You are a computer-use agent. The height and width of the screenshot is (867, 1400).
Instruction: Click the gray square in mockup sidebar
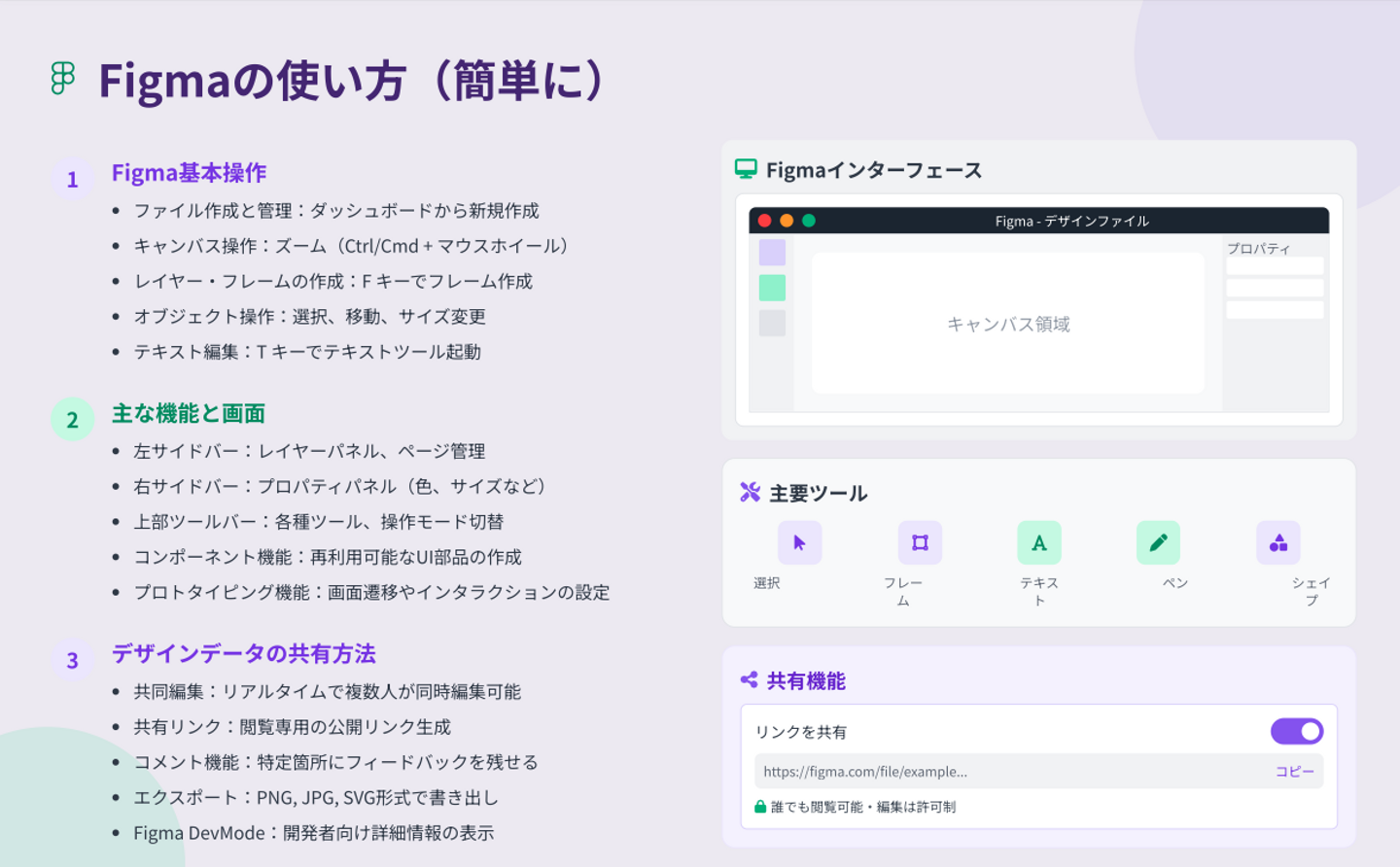coord(772,323)
